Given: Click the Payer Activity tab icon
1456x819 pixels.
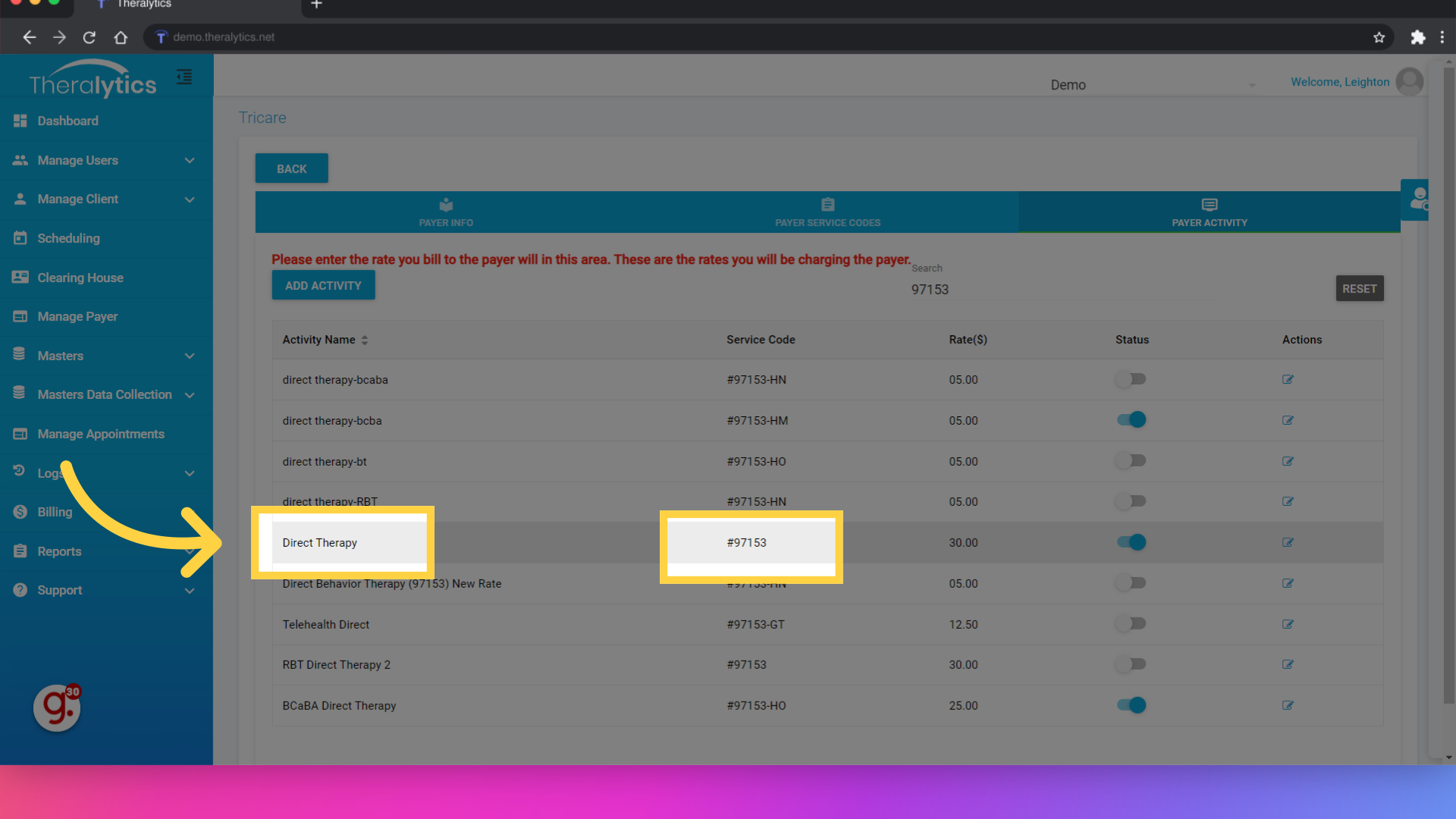Looking at the screenshot, I should pyautogui.click(x=1210, y=205).
